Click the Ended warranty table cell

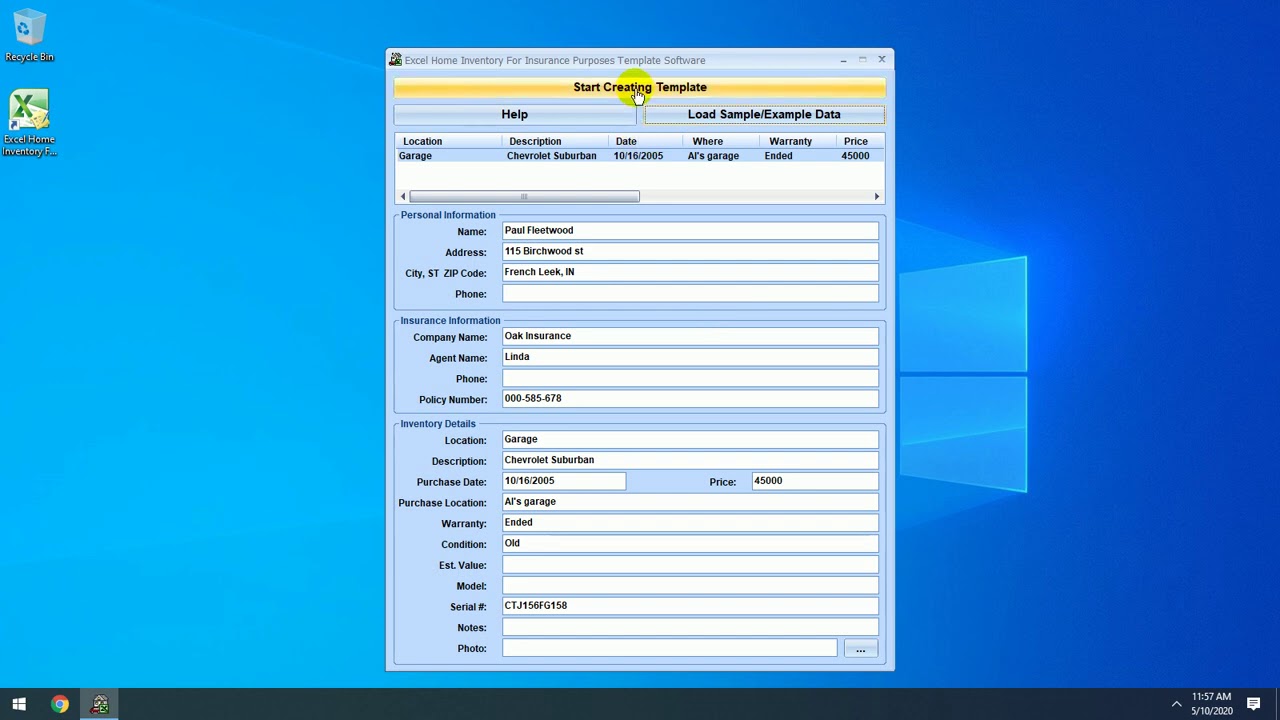778,156
